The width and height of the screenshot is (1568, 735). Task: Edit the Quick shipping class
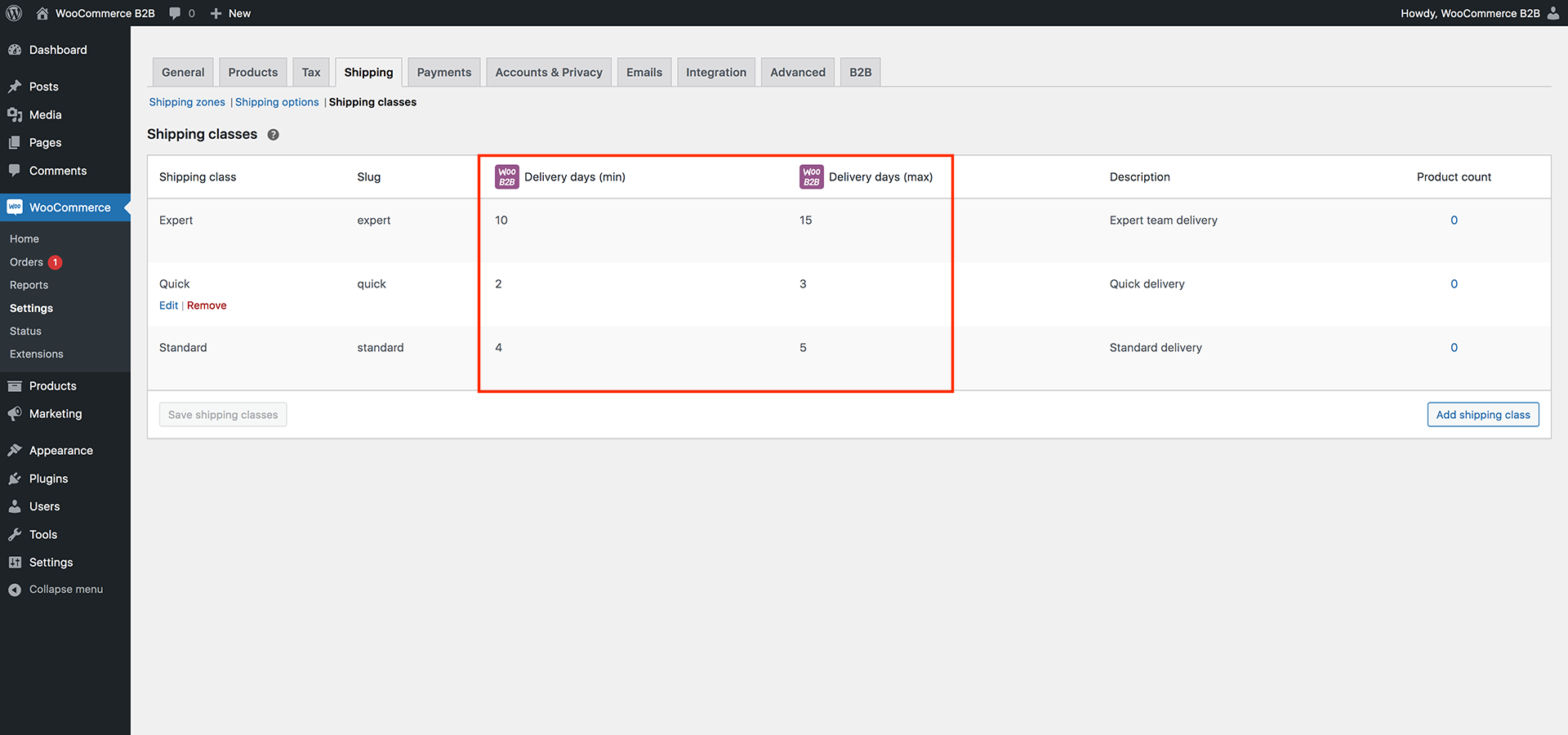pos(168,305)
